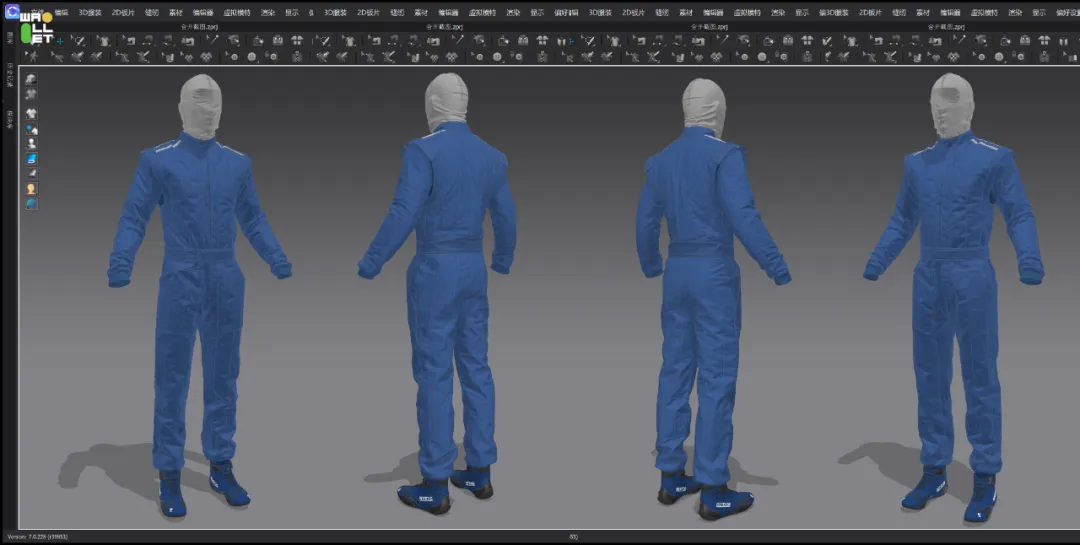Viewport: 1080px width, 545px height.
Task: Open the leftmost 3D服装 menu
Action: (x=90, y=12)
